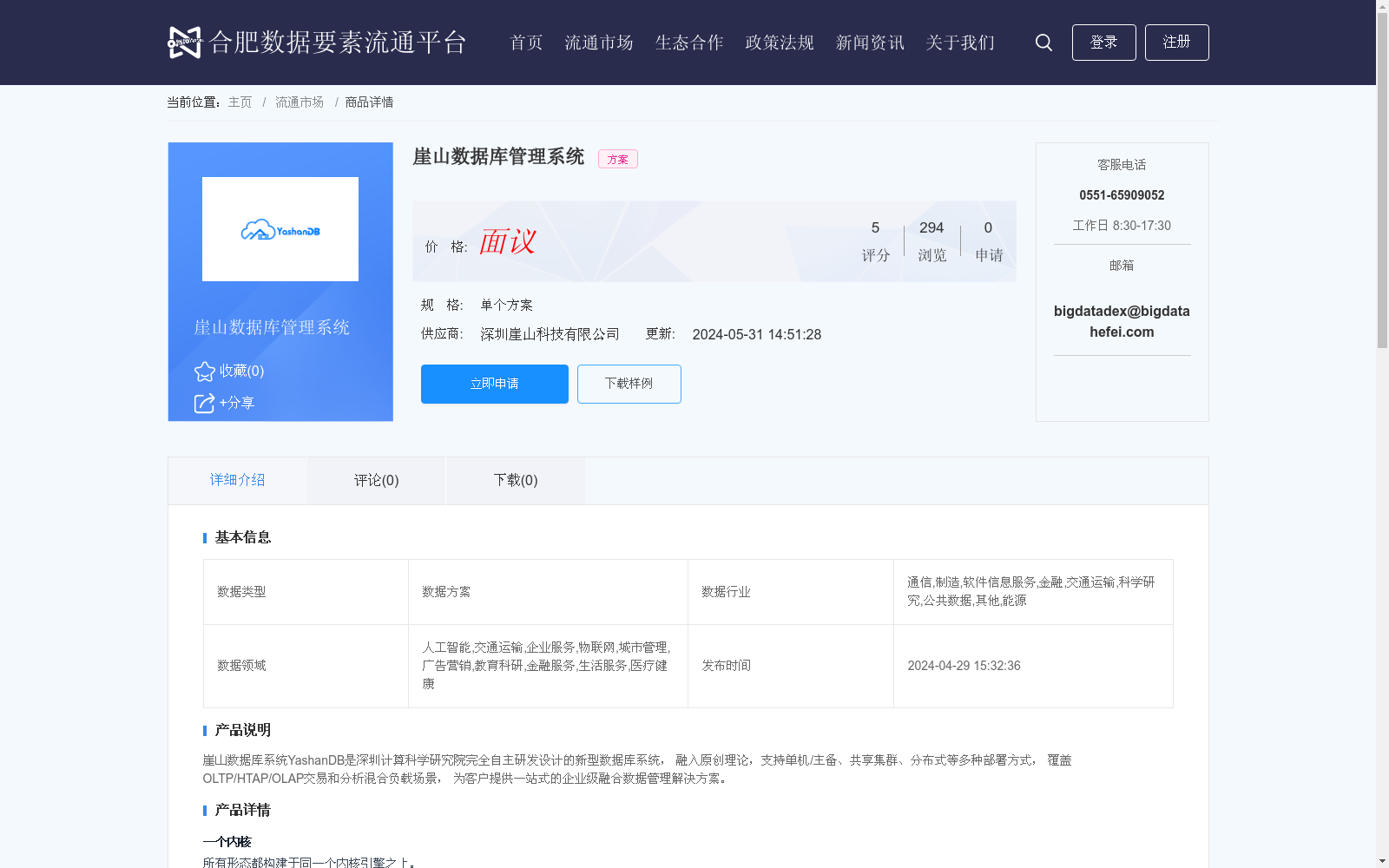The width and height of the screenshot is (1389, 868).
Task: Click the platform logo icon in header
Action: point(184,43)
